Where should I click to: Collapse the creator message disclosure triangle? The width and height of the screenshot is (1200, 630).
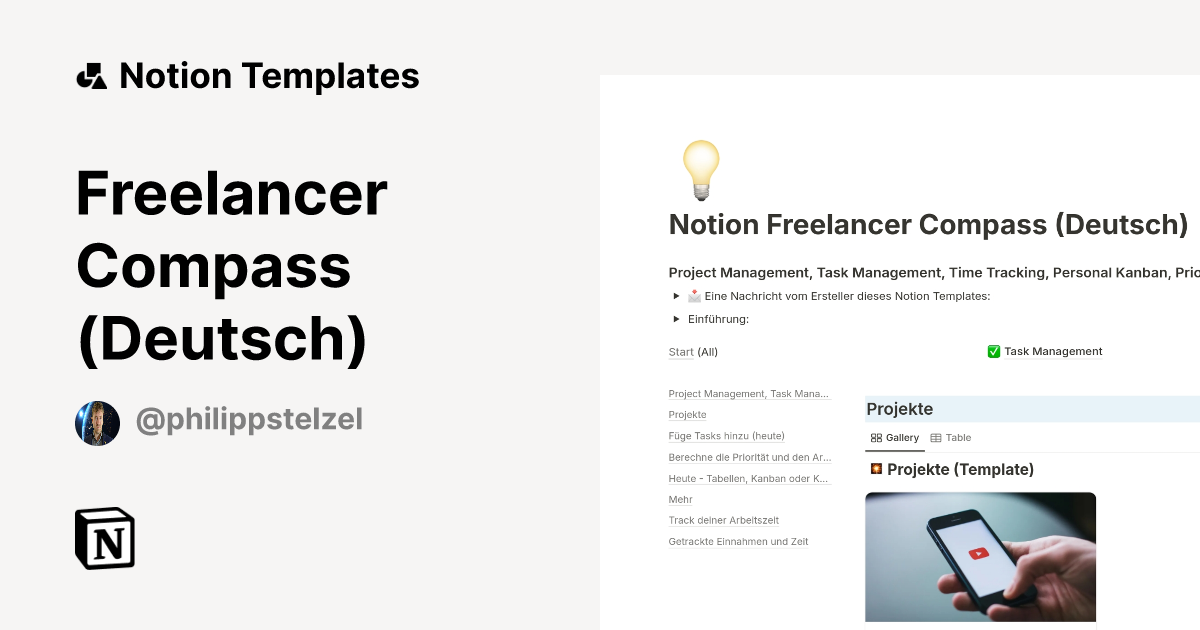tap(678, 296)
